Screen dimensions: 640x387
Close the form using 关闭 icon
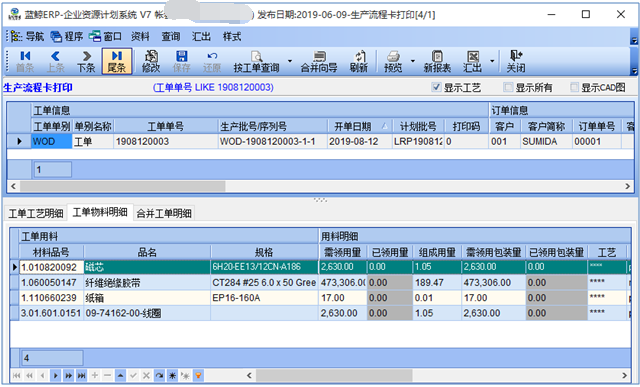point(516,61)
